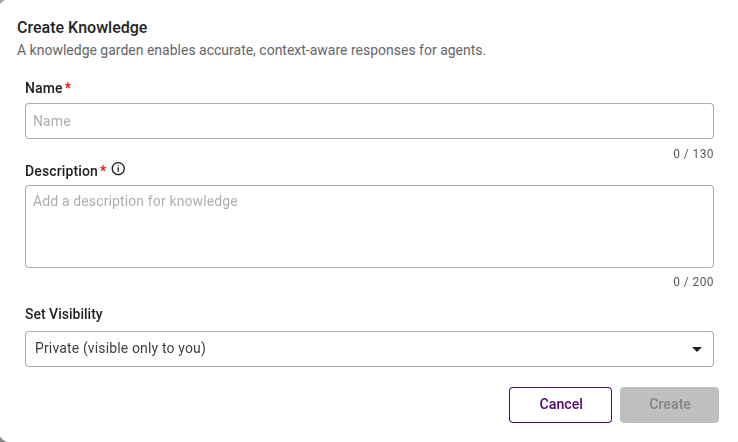Click the Create Knowledge dialog title
Image resolution: width=738 pixels, height=442 pixels.
click(82, 28)
